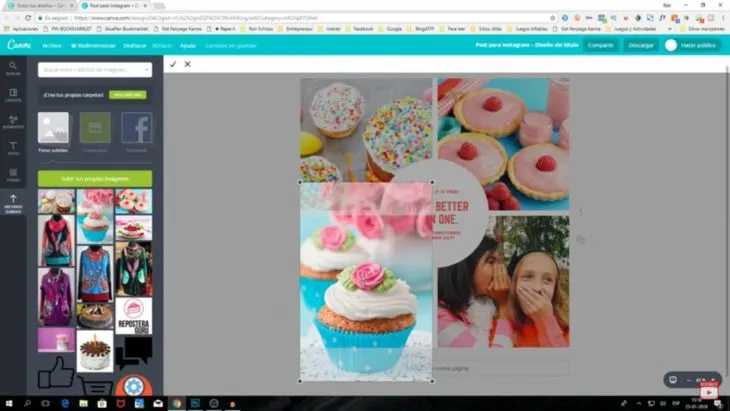The image size is (730, 411).
Task: Open Microsoft Store from the taskbar
Action: coord(102,404)
